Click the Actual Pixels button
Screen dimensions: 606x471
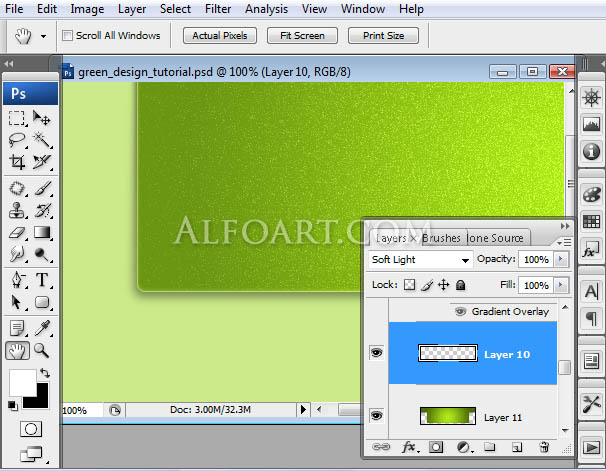[220, 36]
